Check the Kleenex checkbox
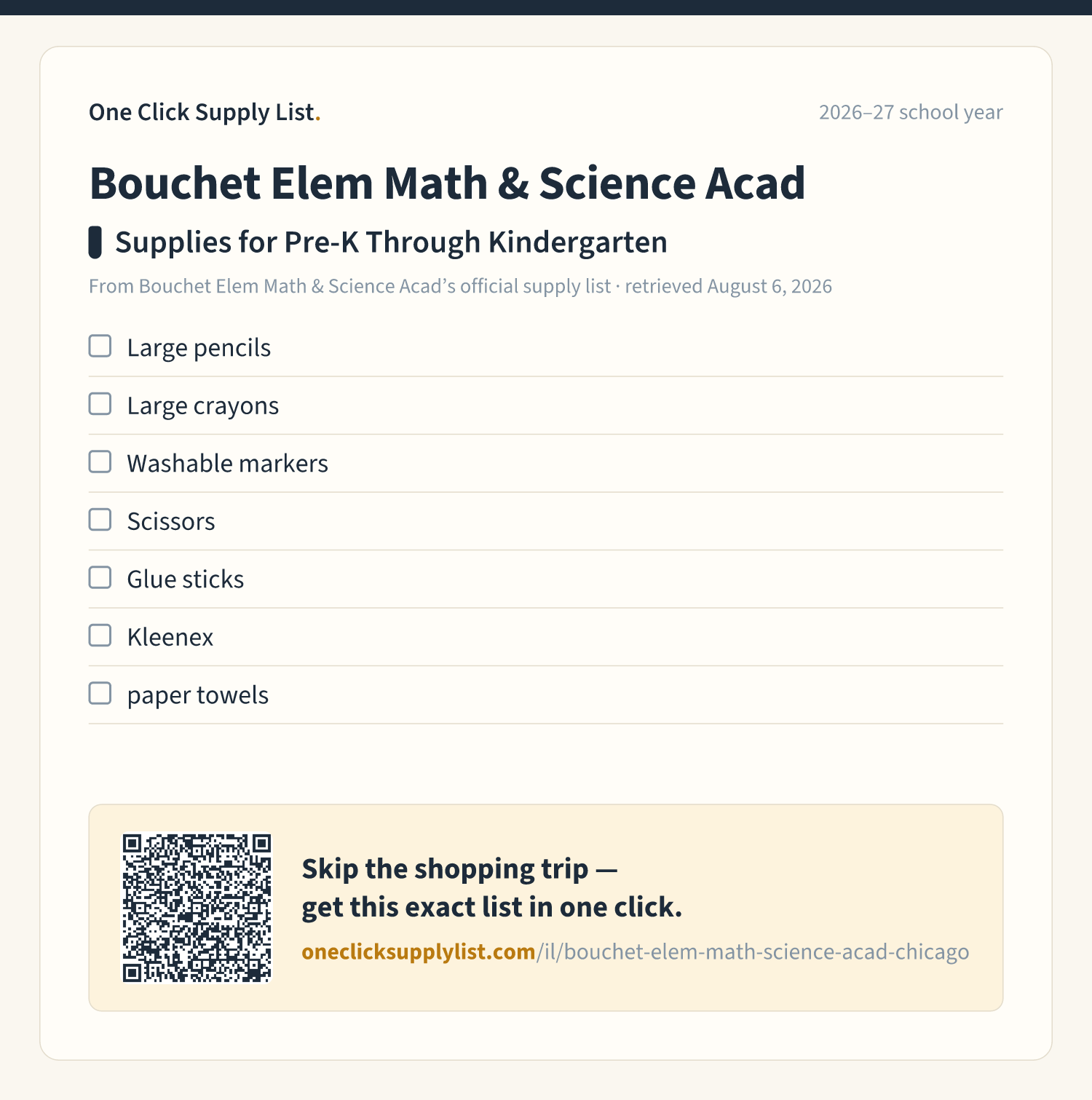 coord(100,636)
